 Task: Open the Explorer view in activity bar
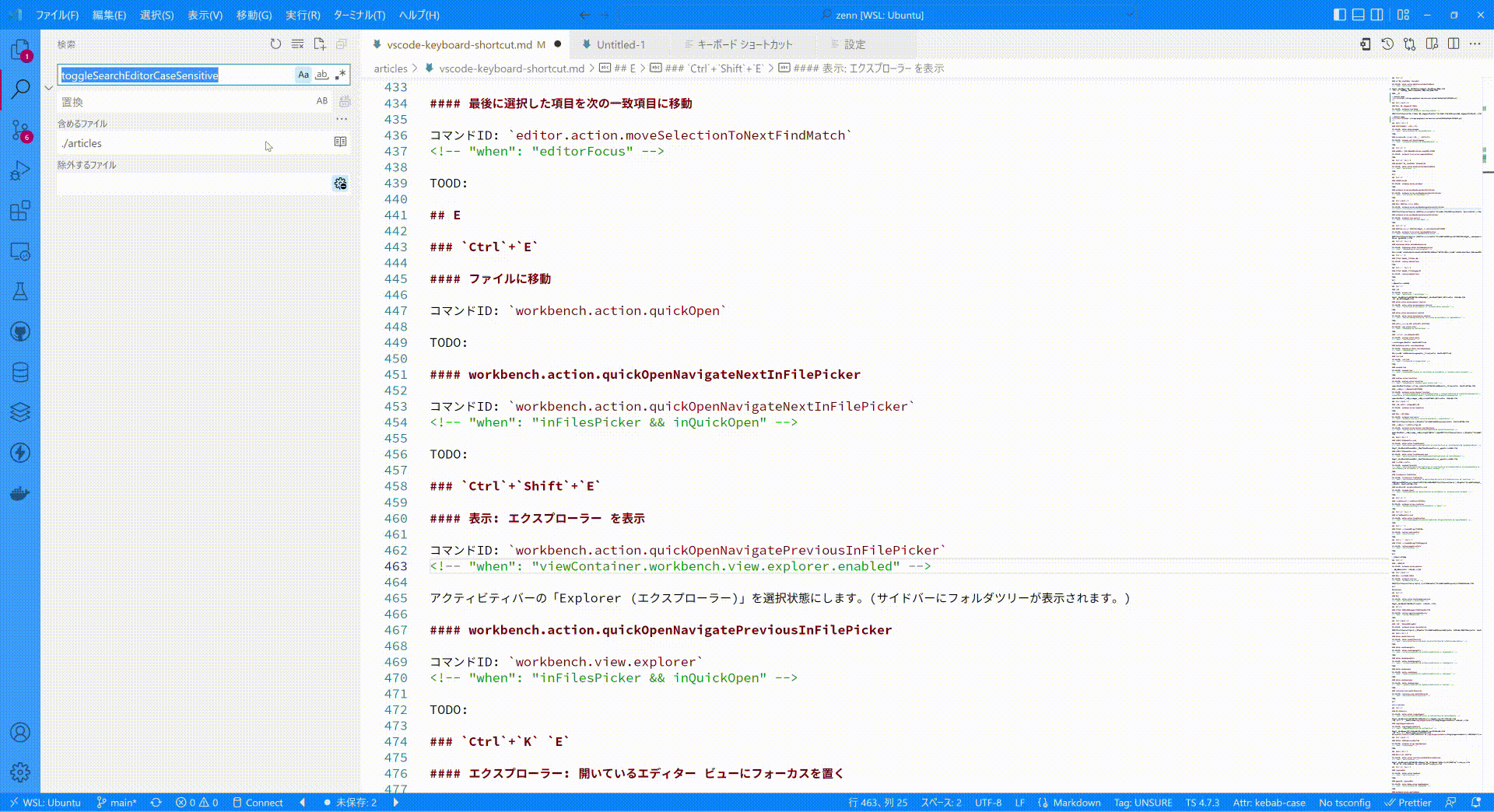click(20, 50)
